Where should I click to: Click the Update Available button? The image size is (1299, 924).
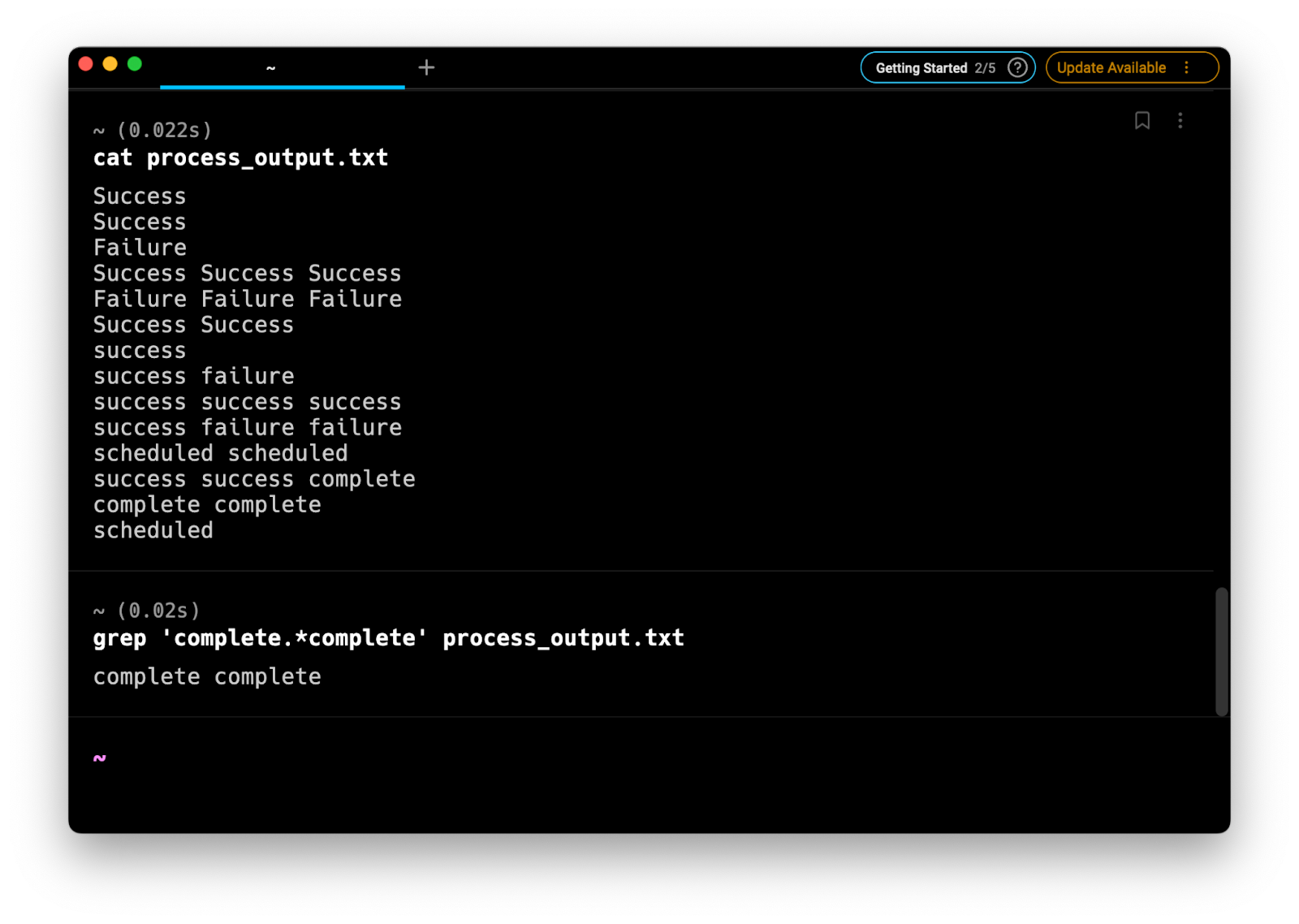[x=1111, y=68]
